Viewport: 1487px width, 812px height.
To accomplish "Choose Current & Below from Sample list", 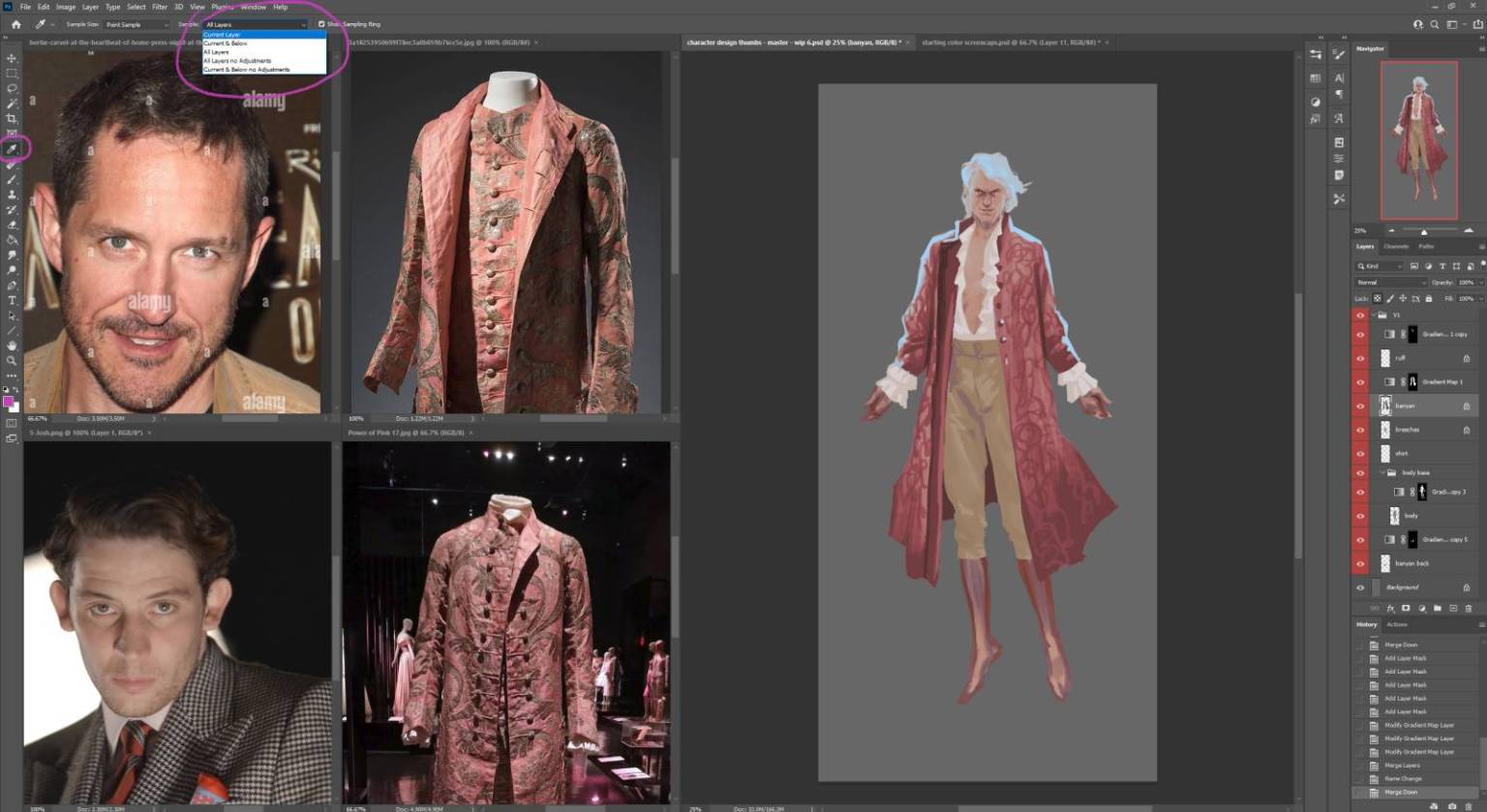I will click(x=226, y=44).
